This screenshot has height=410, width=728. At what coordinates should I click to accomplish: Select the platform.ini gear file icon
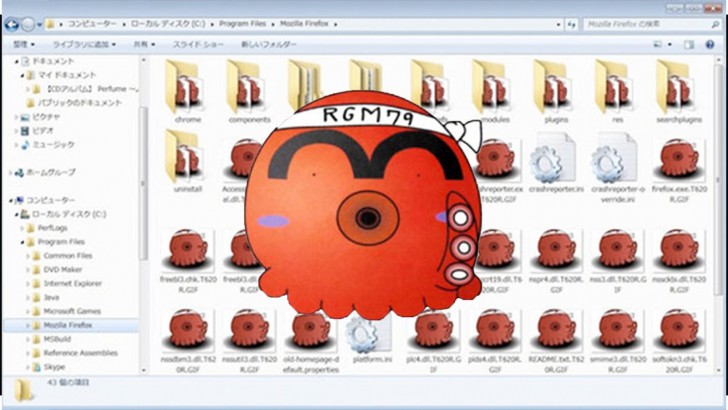coord(368,334)
